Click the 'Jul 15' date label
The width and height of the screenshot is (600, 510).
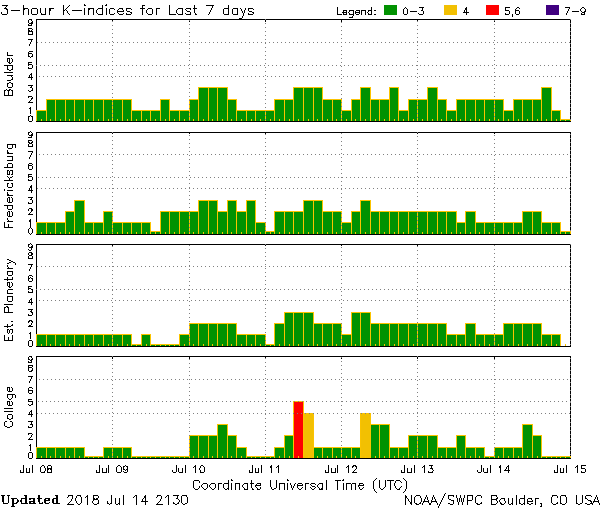(x=570, y=469)
